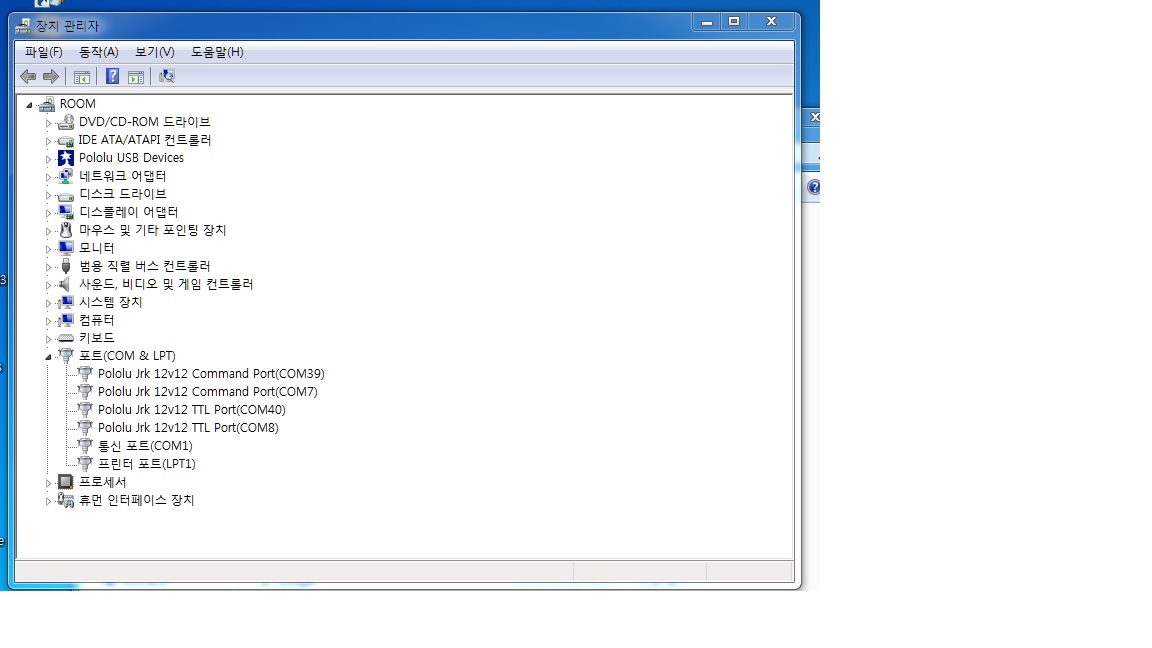The image size is (1152, 648).
Task: Click the 범용 직렬 버스 컨트롤러 USB icon
Action: coord(65,266)
